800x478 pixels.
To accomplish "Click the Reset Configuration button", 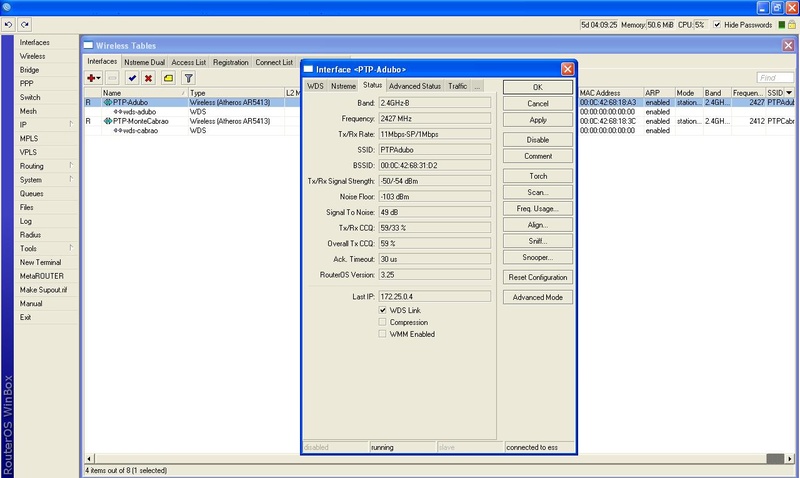I will (x=538, y=277).
